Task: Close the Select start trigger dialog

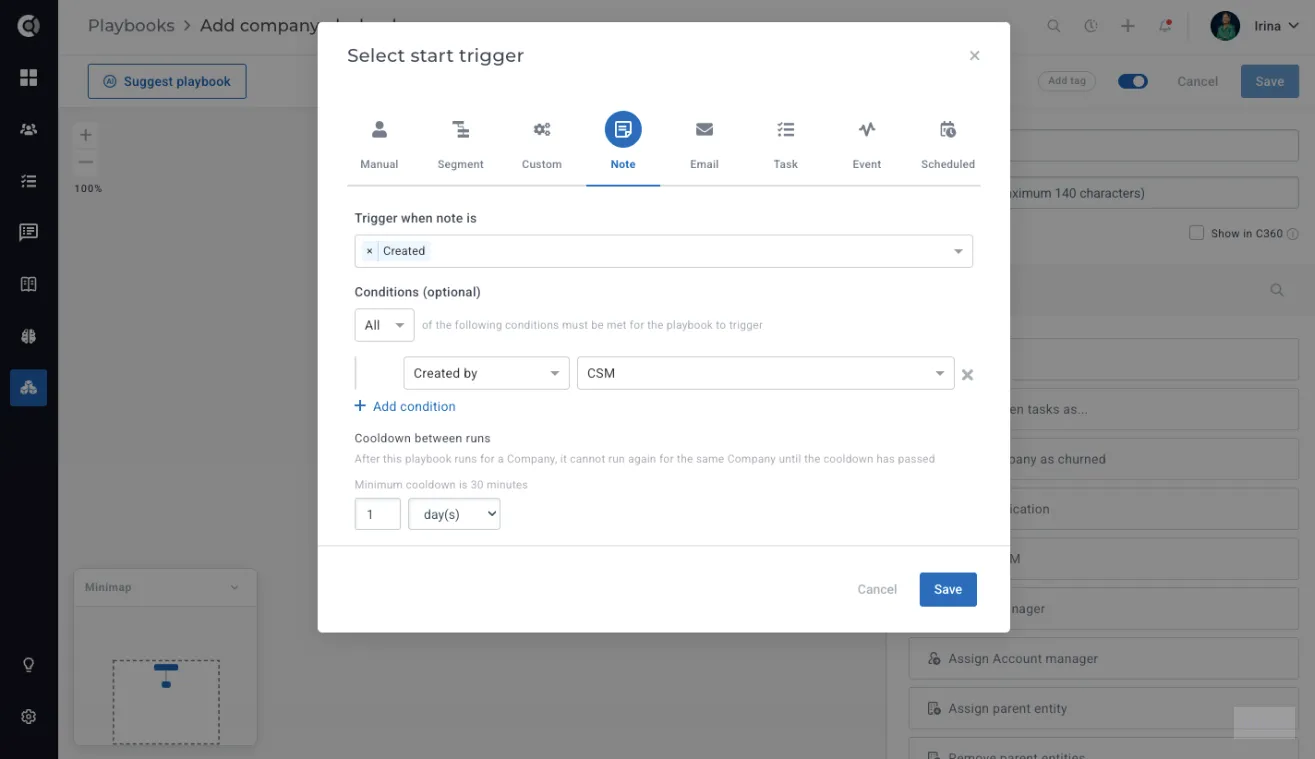Action: 974,56
